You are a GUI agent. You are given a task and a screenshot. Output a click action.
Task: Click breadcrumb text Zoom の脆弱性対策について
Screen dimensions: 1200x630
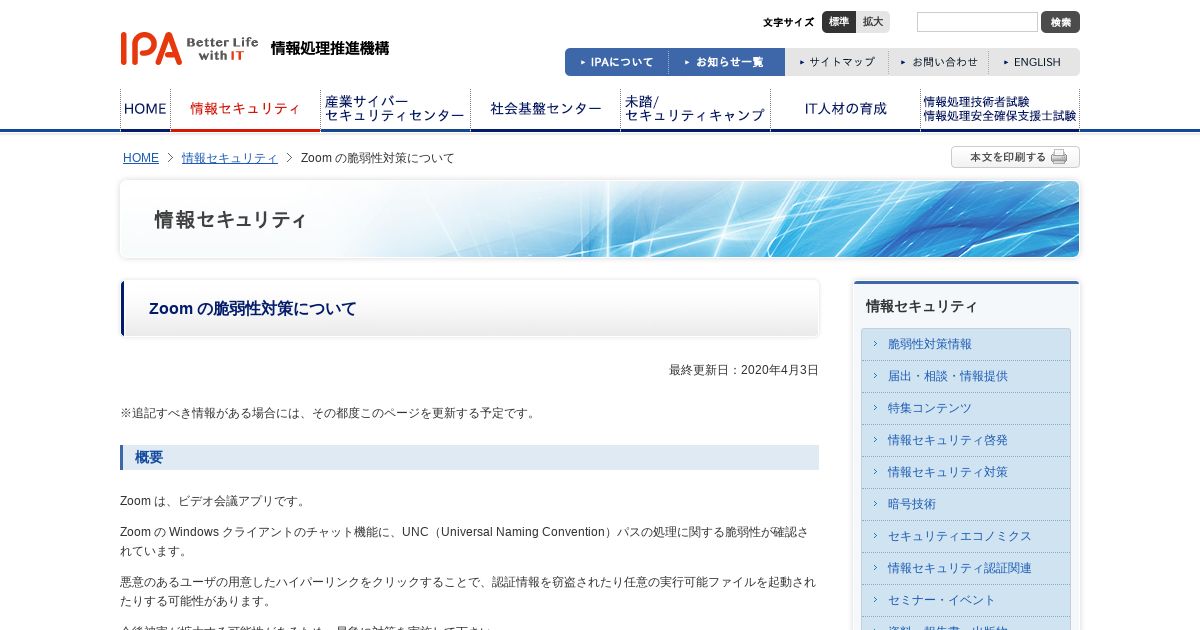[x=378, y=158]
